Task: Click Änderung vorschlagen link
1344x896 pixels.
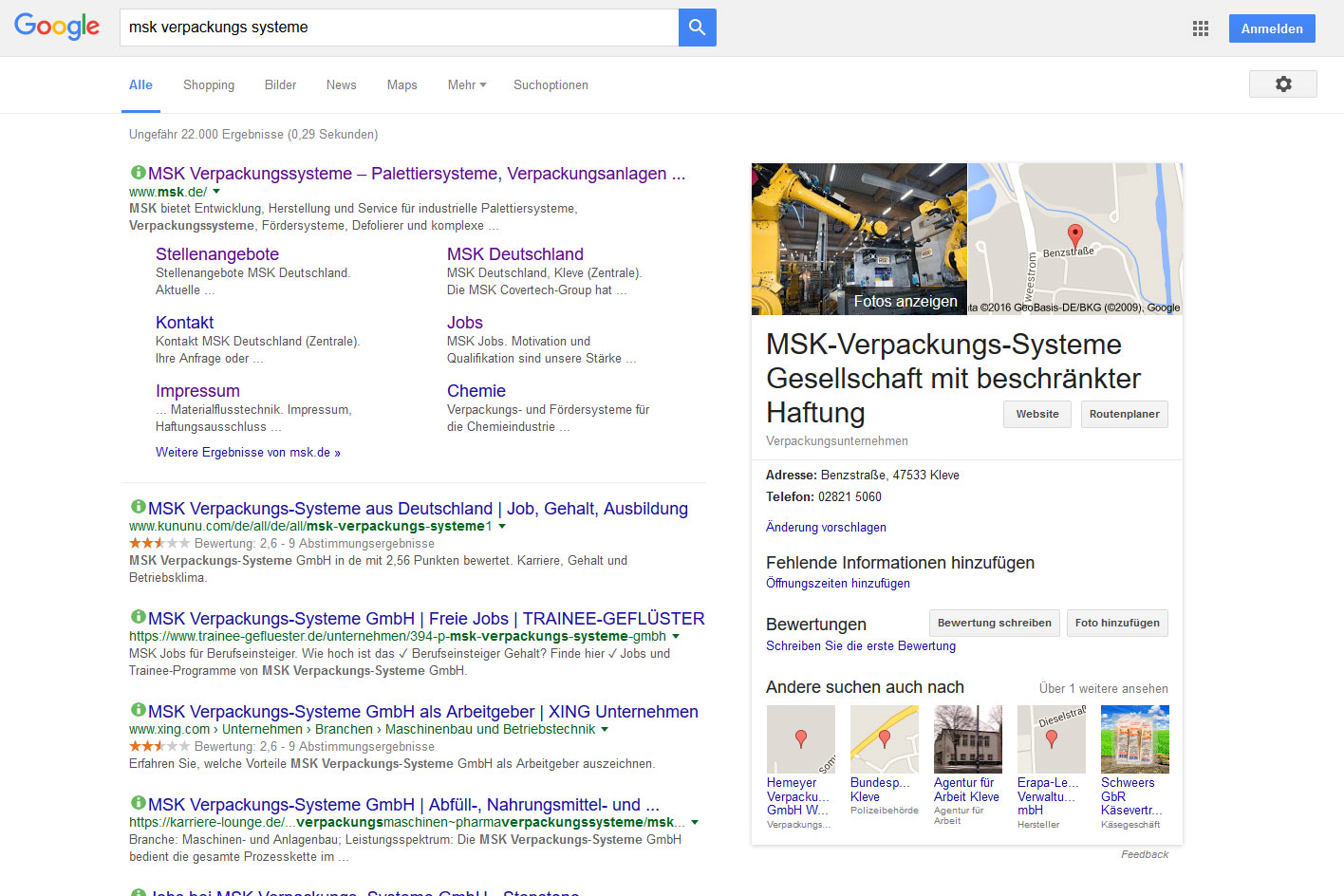Action: [x=826, y=528]
